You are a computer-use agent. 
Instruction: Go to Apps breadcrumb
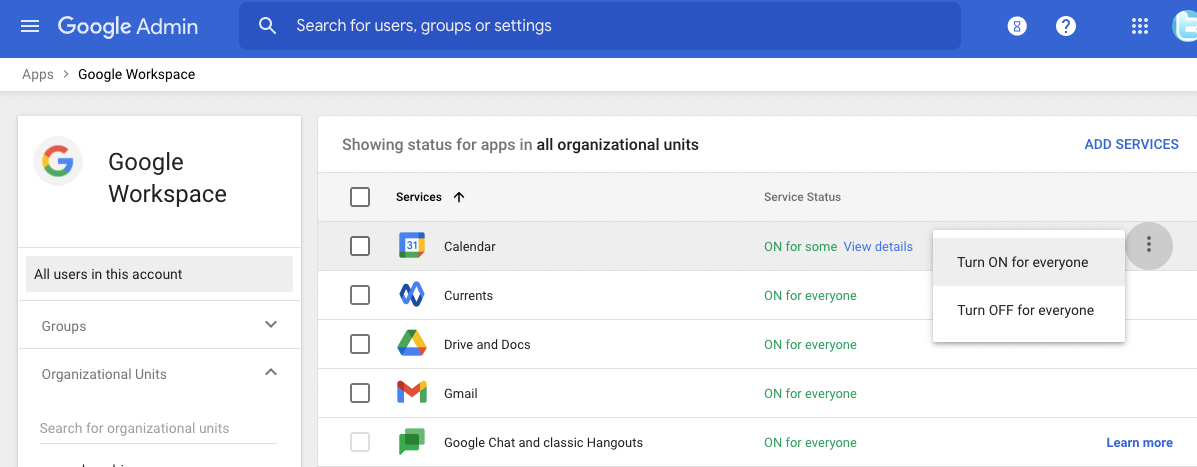(37, 74)
